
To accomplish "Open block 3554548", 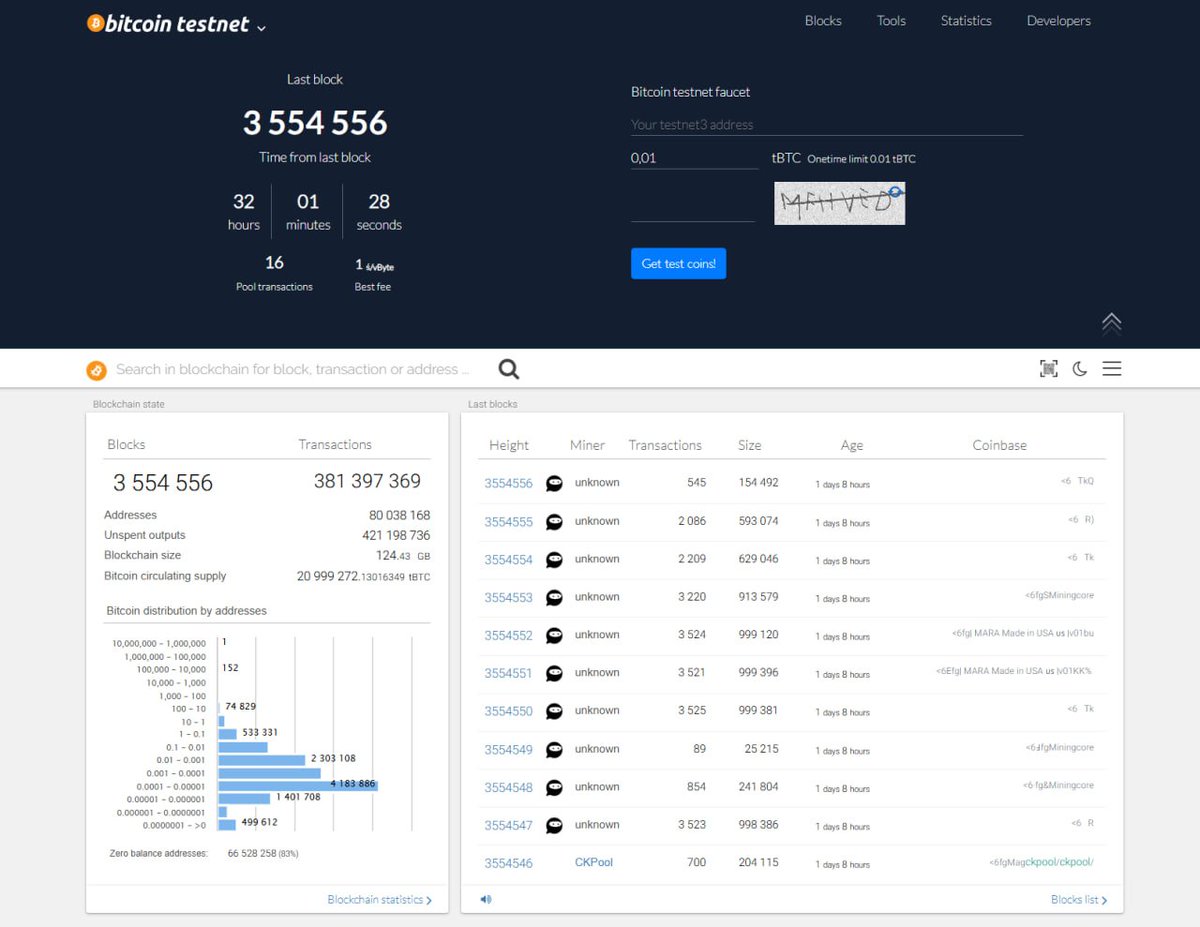I will pos(509,788).
